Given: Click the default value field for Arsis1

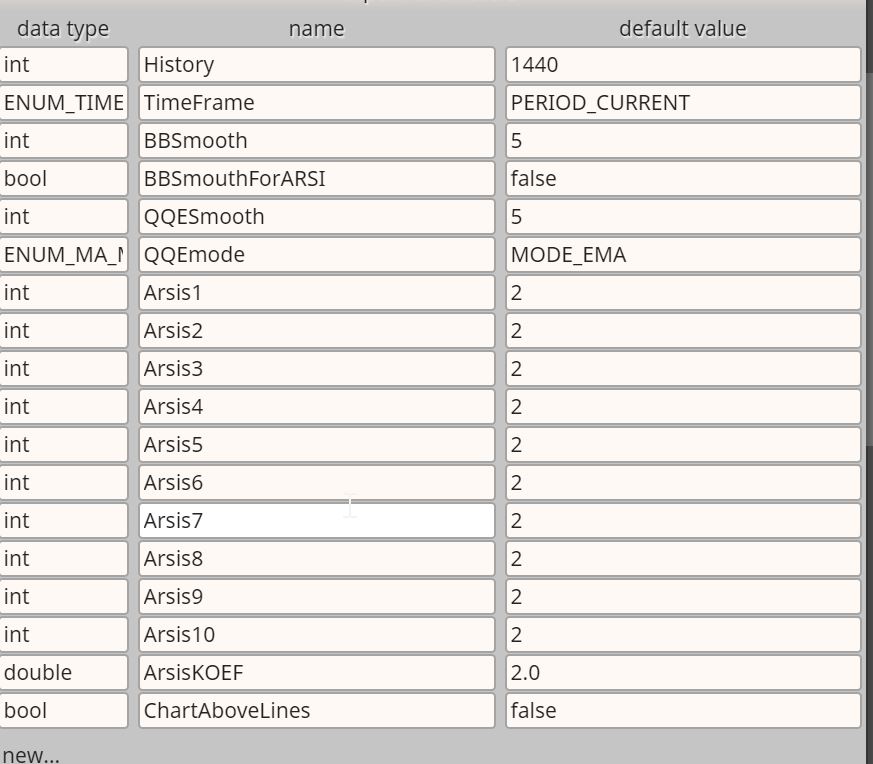Looking at the screenshot, I should (x=683, y=292).
